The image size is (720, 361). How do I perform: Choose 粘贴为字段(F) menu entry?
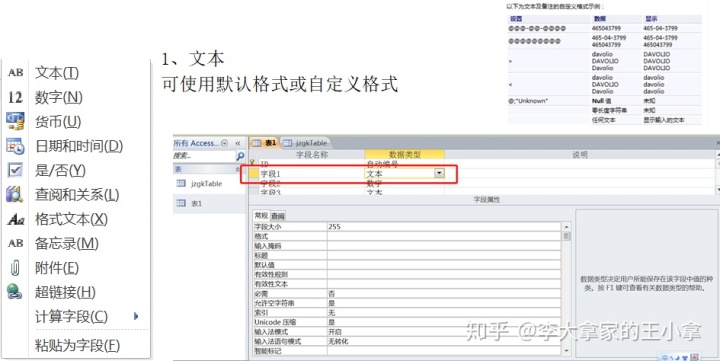tap(77, 345)
